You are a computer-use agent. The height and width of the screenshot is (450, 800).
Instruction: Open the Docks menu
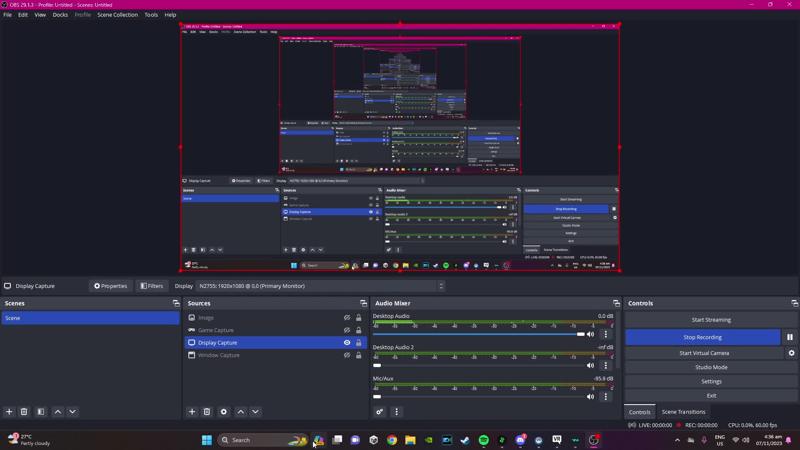(x=60, y=15)
